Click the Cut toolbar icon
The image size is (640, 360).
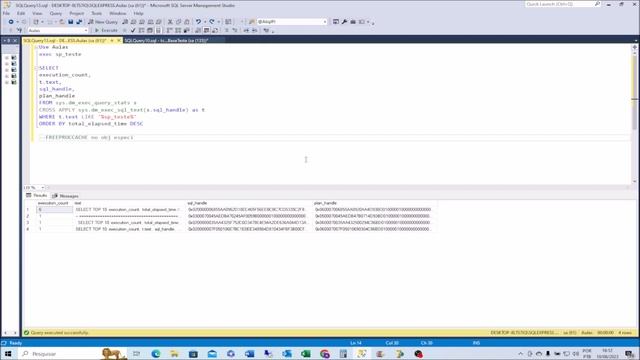coord(170,22)
